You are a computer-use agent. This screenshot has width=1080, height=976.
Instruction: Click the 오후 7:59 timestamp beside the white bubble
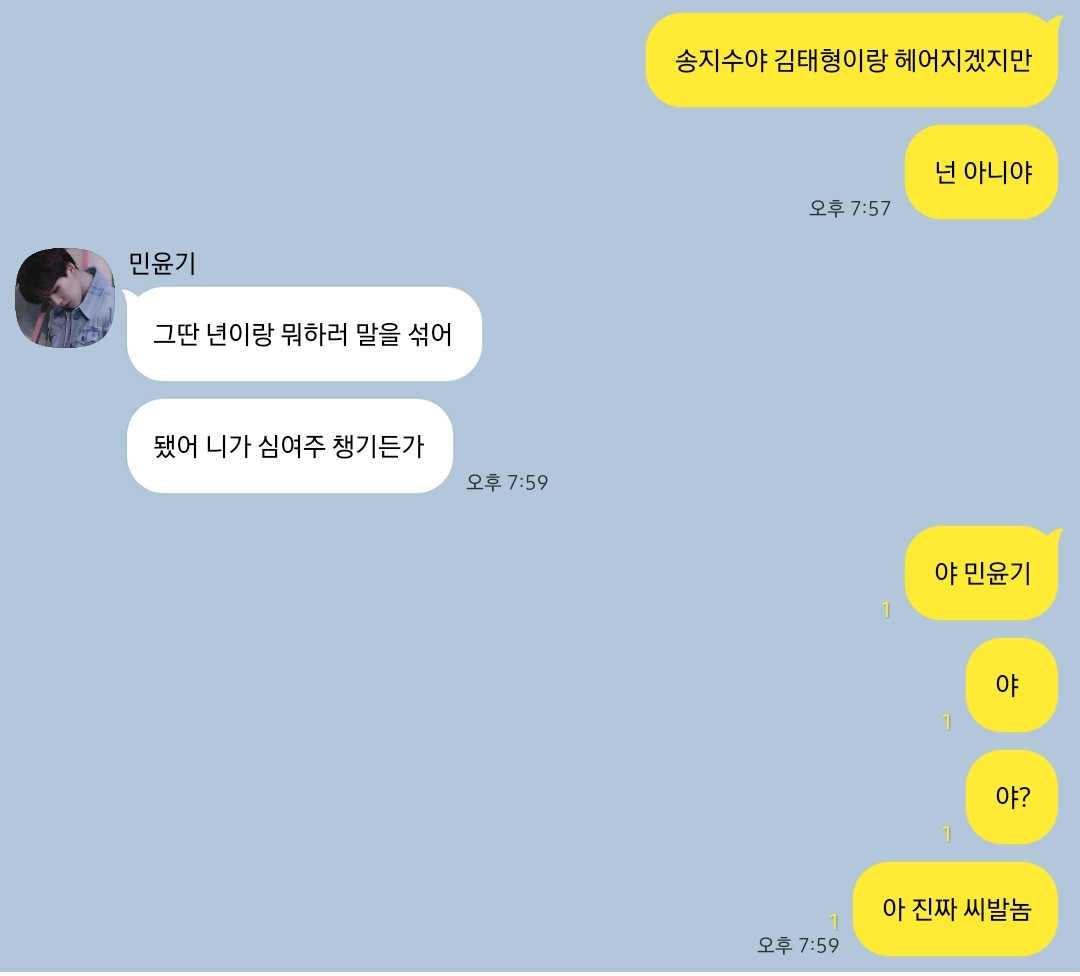click(x=507, y=482)
